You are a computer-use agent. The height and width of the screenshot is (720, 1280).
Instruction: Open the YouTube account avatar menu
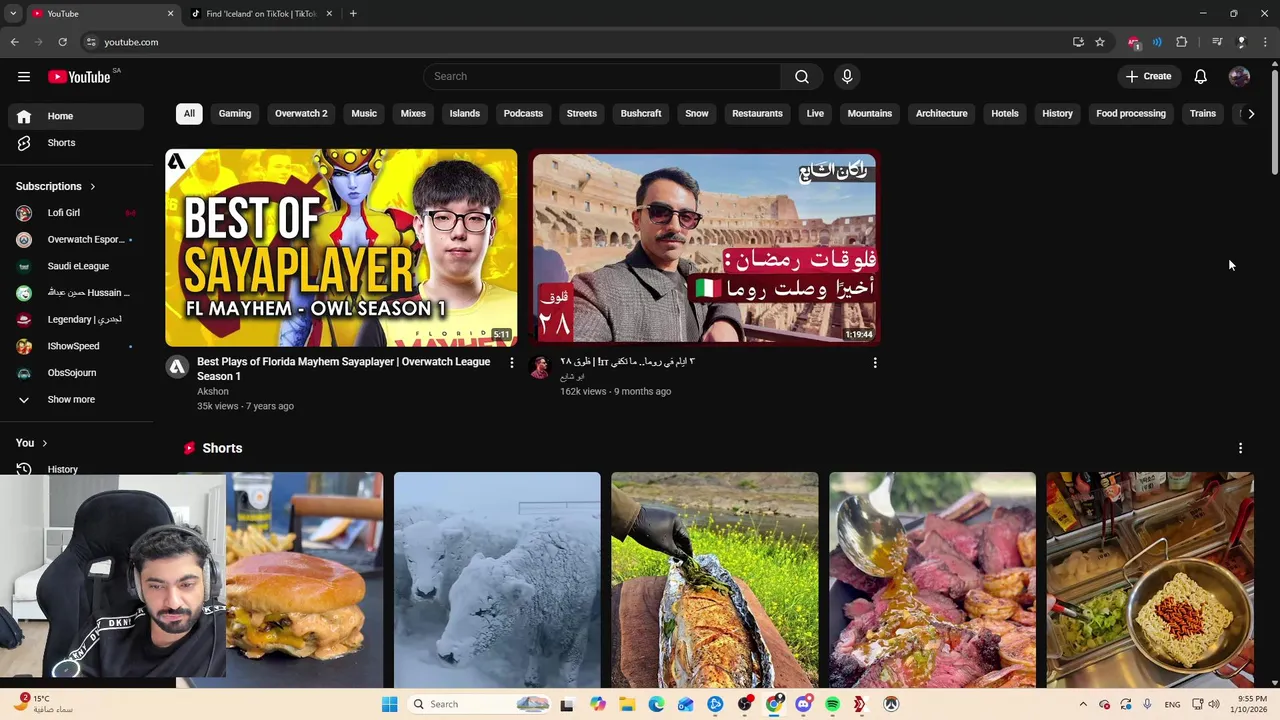click(1239, 76)
